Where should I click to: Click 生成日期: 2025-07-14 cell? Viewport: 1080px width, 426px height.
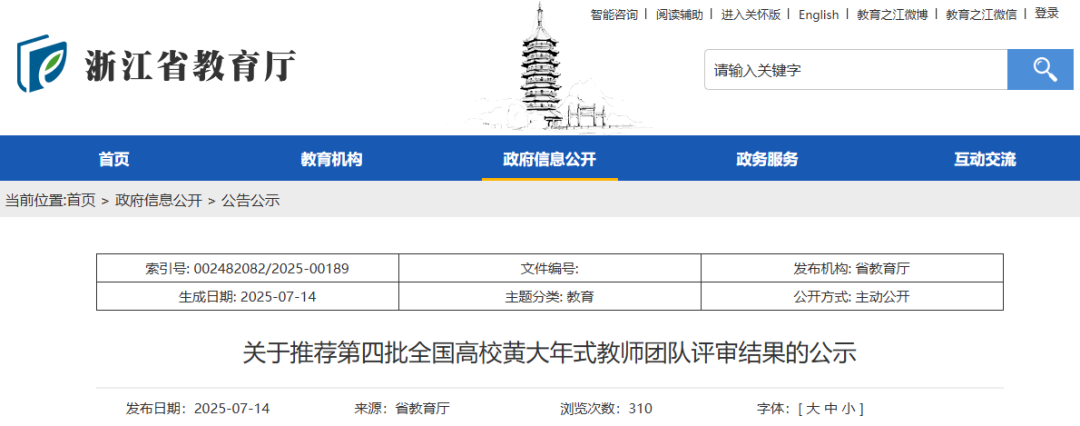[247, 296]
